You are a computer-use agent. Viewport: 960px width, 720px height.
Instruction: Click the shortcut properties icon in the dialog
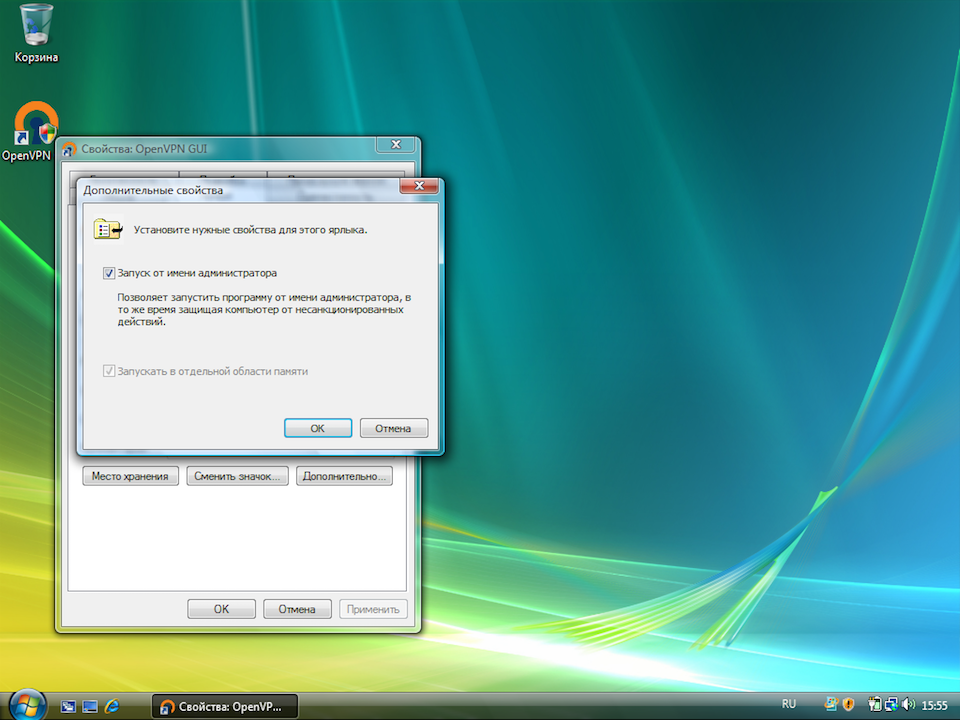pyautogui.click(x=108, y=230)
